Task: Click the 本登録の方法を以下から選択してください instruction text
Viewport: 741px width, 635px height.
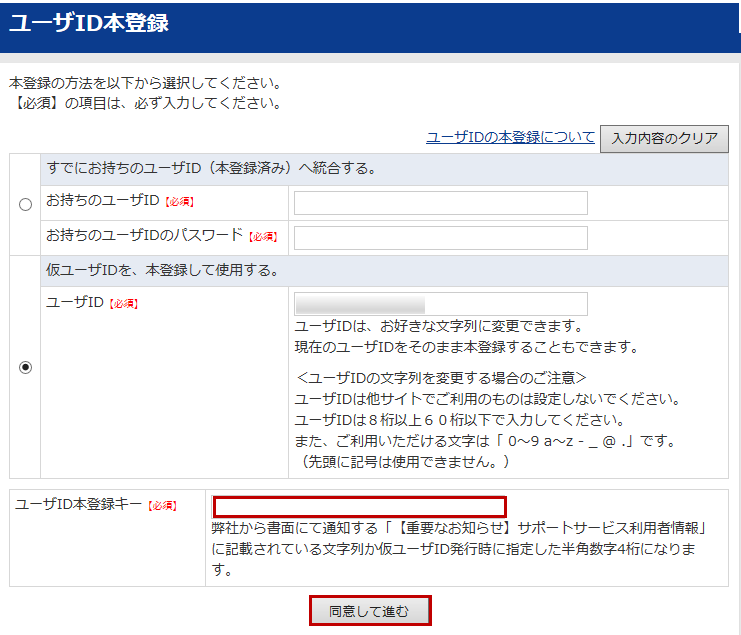Action: pyautogui.click(x=145, y=83)
